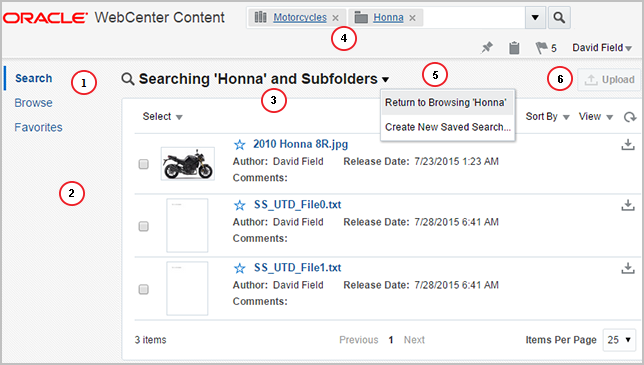Open the View dropdown
Viewport: 644px width, 365px height.
pyautogui.click(x=596, y=117)
